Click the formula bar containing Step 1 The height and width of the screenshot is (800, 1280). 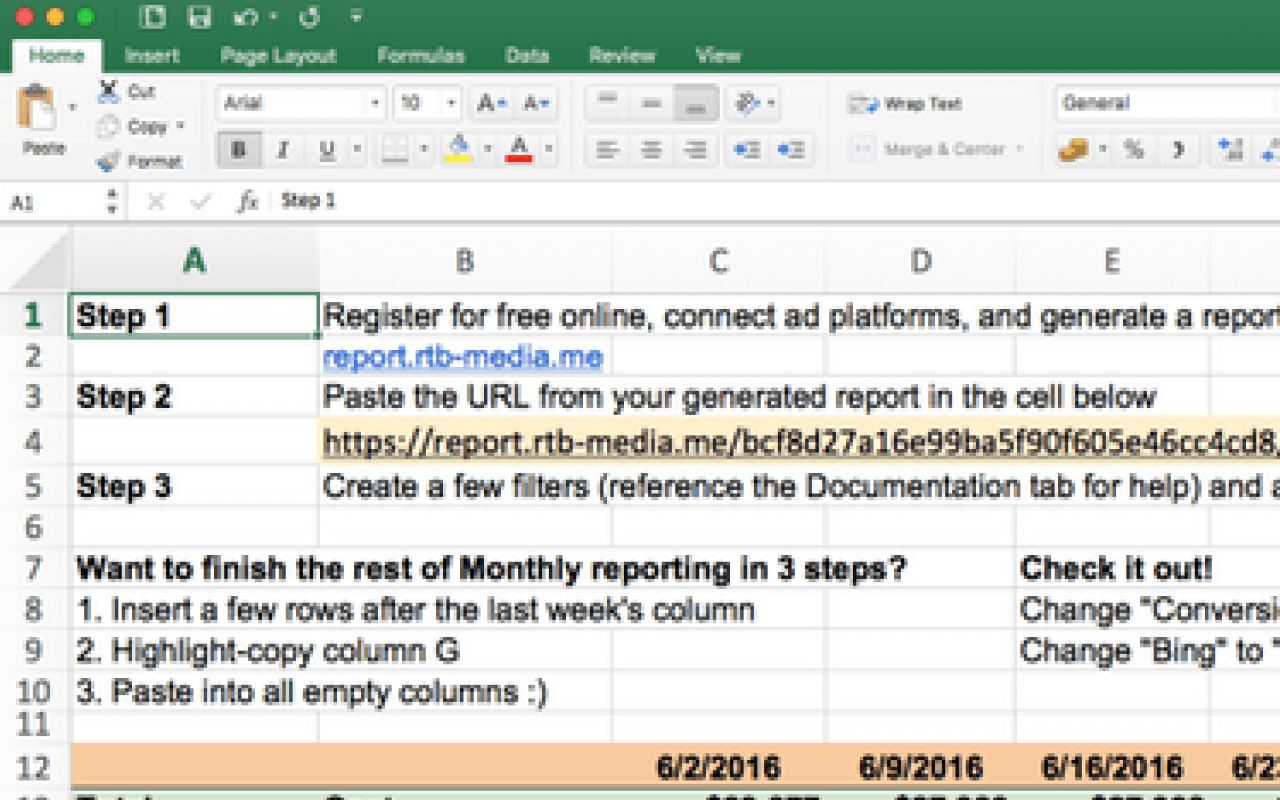pyautogui.click(x=776, y=202)
